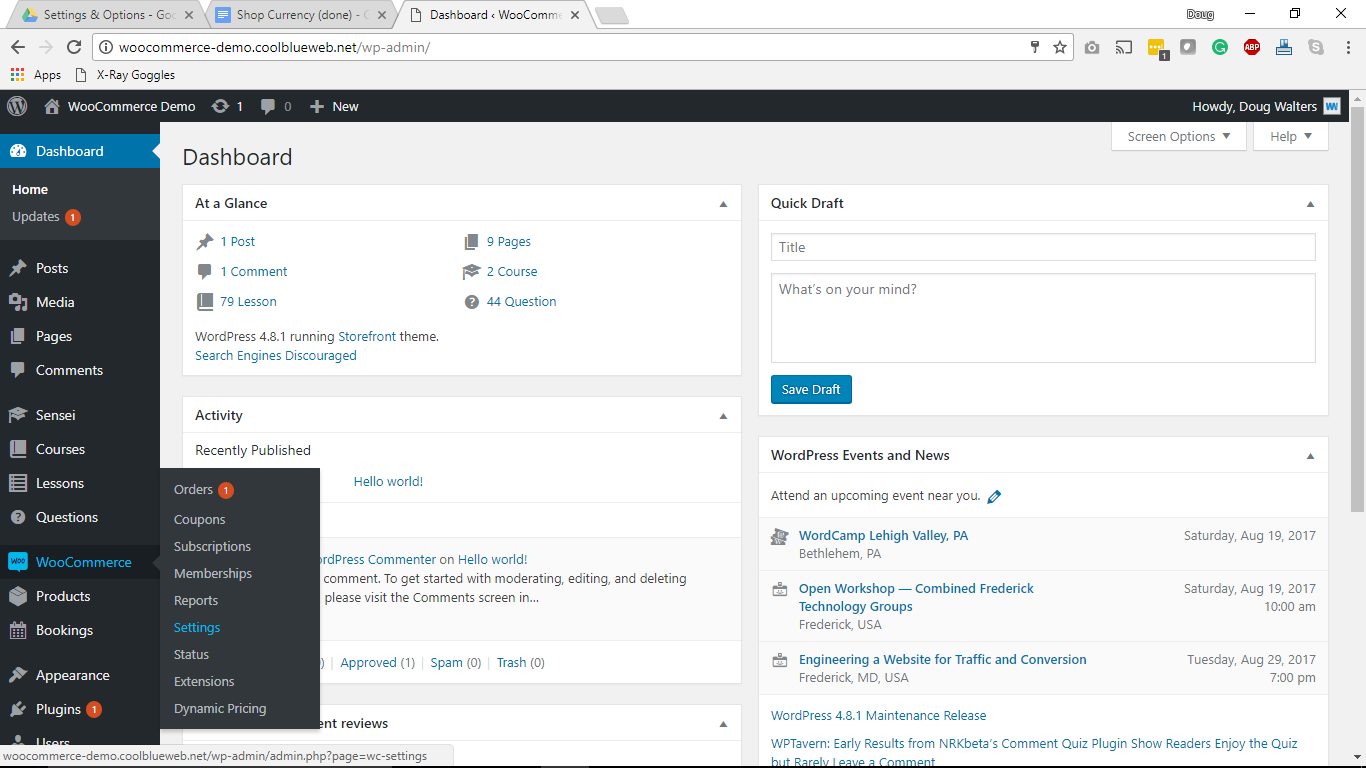
Task: Click the pencil icon to edit event location
Action: click(x=994, y=496)
